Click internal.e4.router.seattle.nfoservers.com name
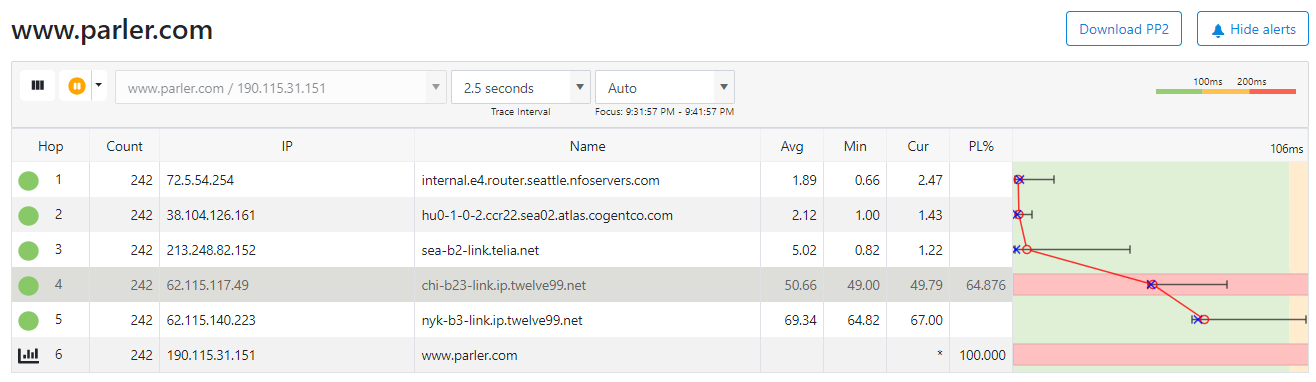1316x382 pixels. [541, 181]
